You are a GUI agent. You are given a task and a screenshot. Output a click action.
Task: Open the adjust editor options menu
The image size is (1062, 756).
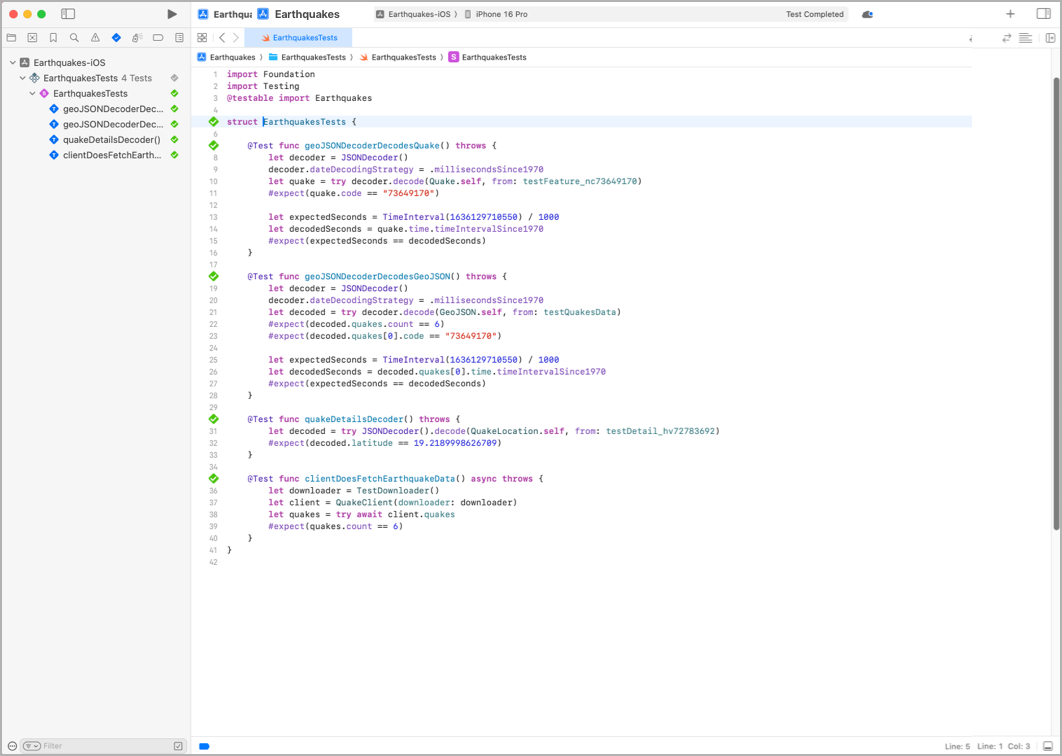1025,38
